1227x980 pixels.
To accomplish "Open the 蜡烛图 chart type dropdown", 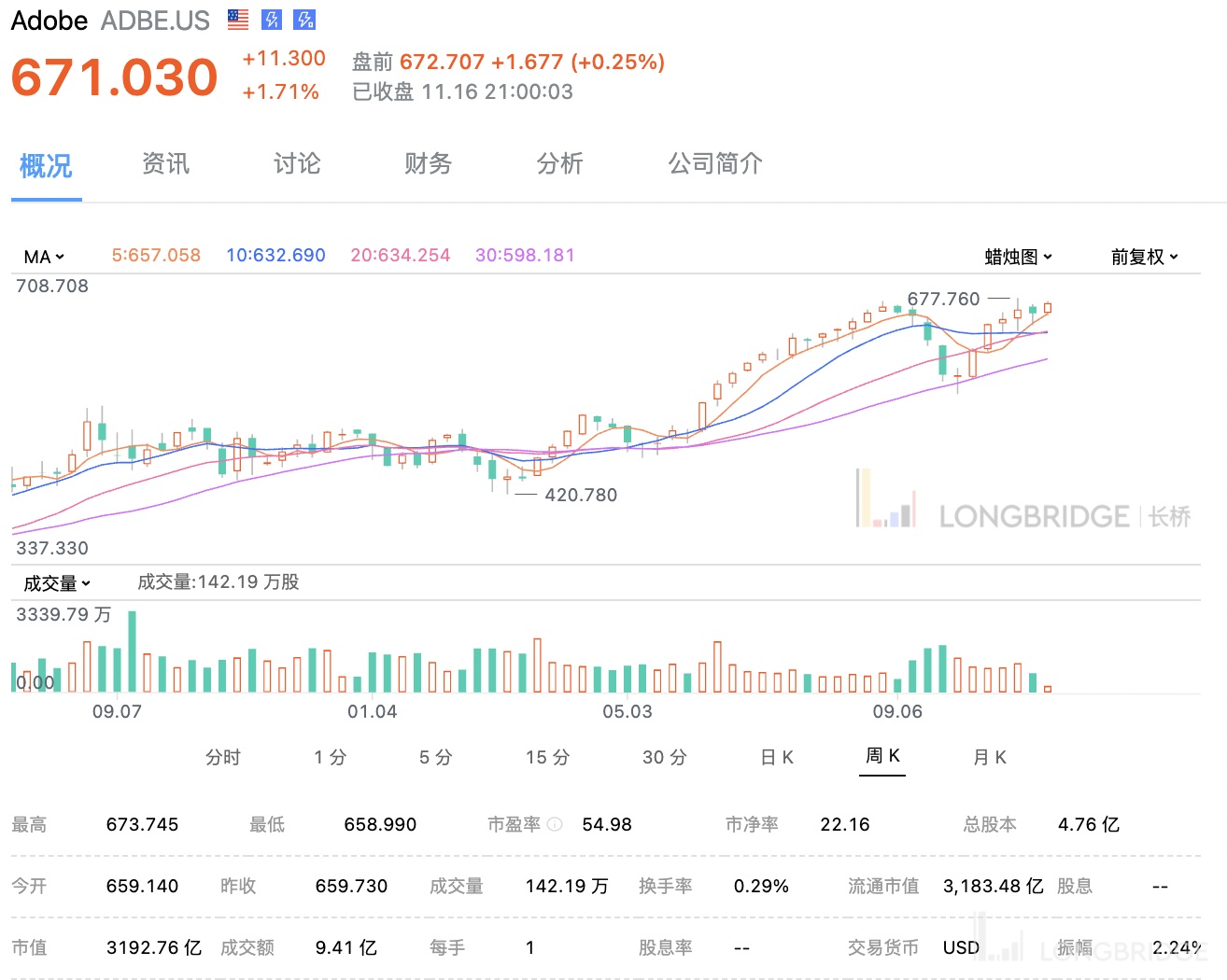I will click(1019, 257).
